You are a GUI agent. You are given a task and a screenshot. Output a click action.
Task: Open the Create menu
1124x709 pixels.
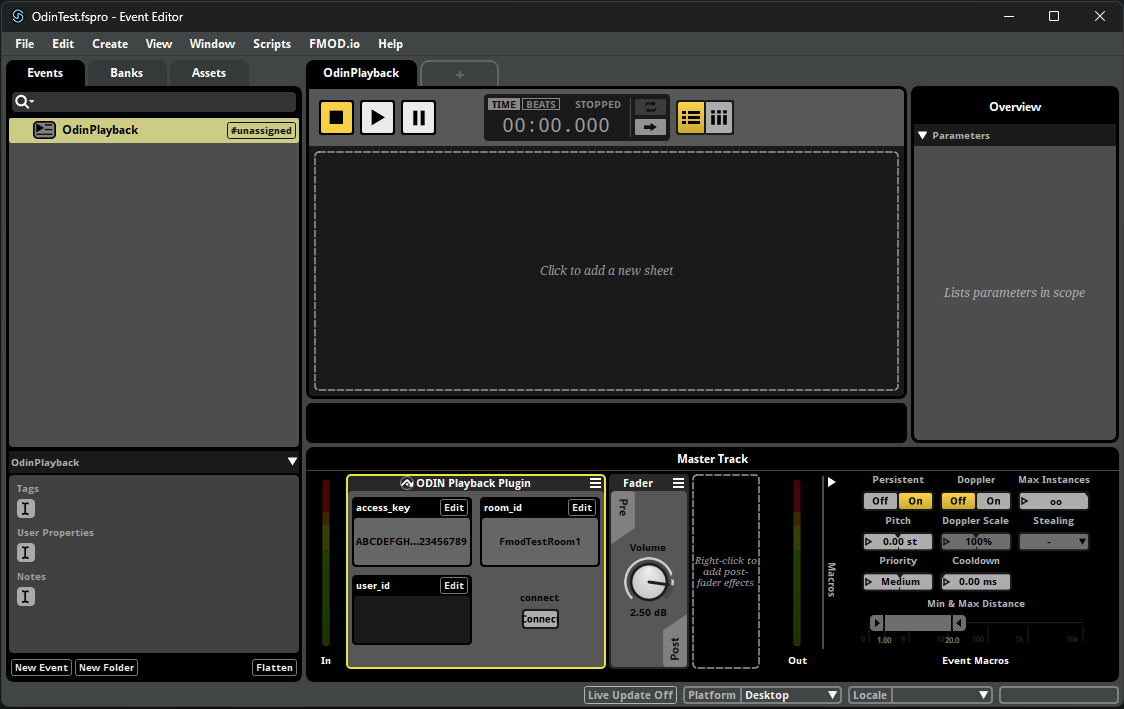coord(110,44)
